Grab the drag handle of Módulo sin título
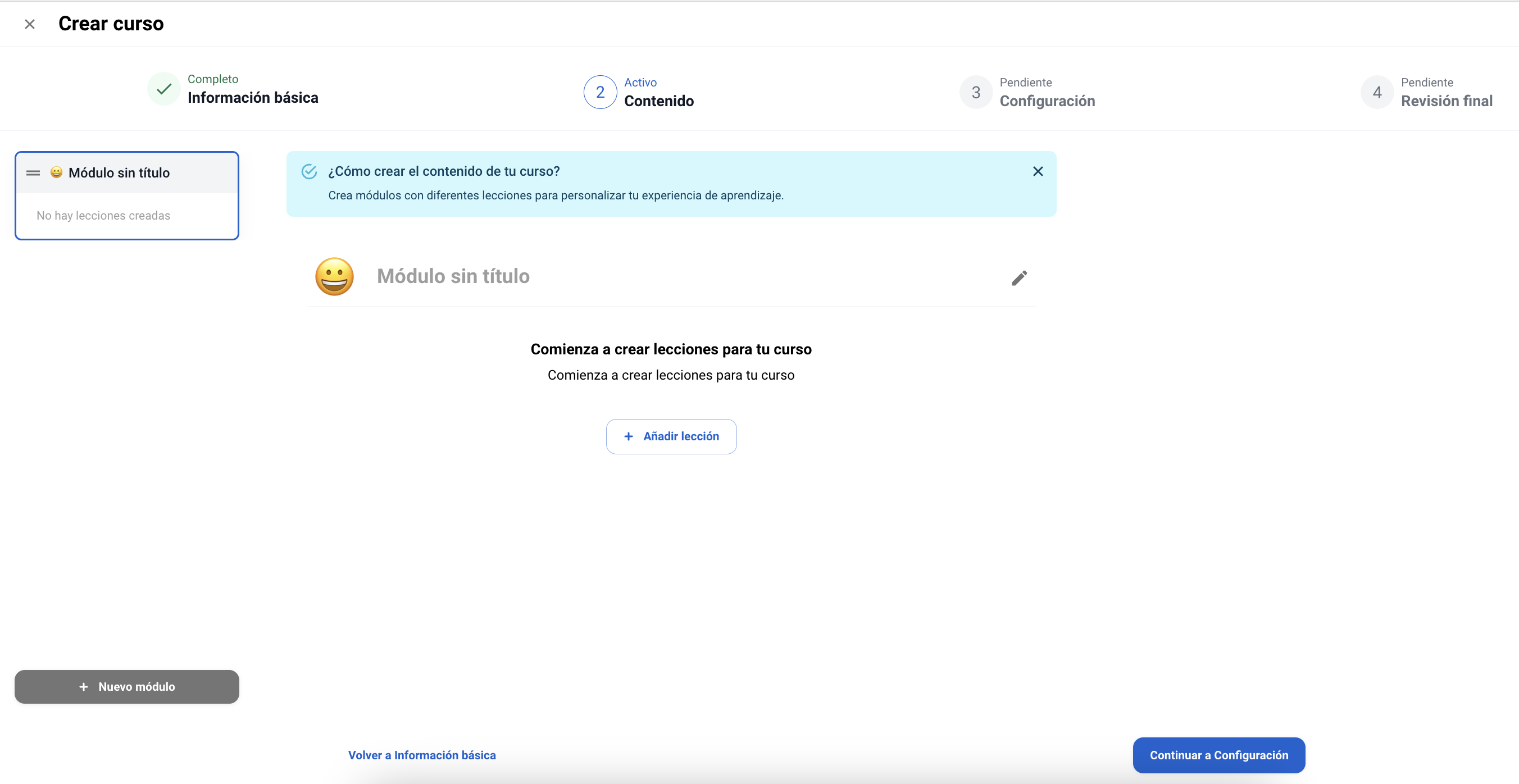This screenshot has width=1519, height=784. pos(33,173)
